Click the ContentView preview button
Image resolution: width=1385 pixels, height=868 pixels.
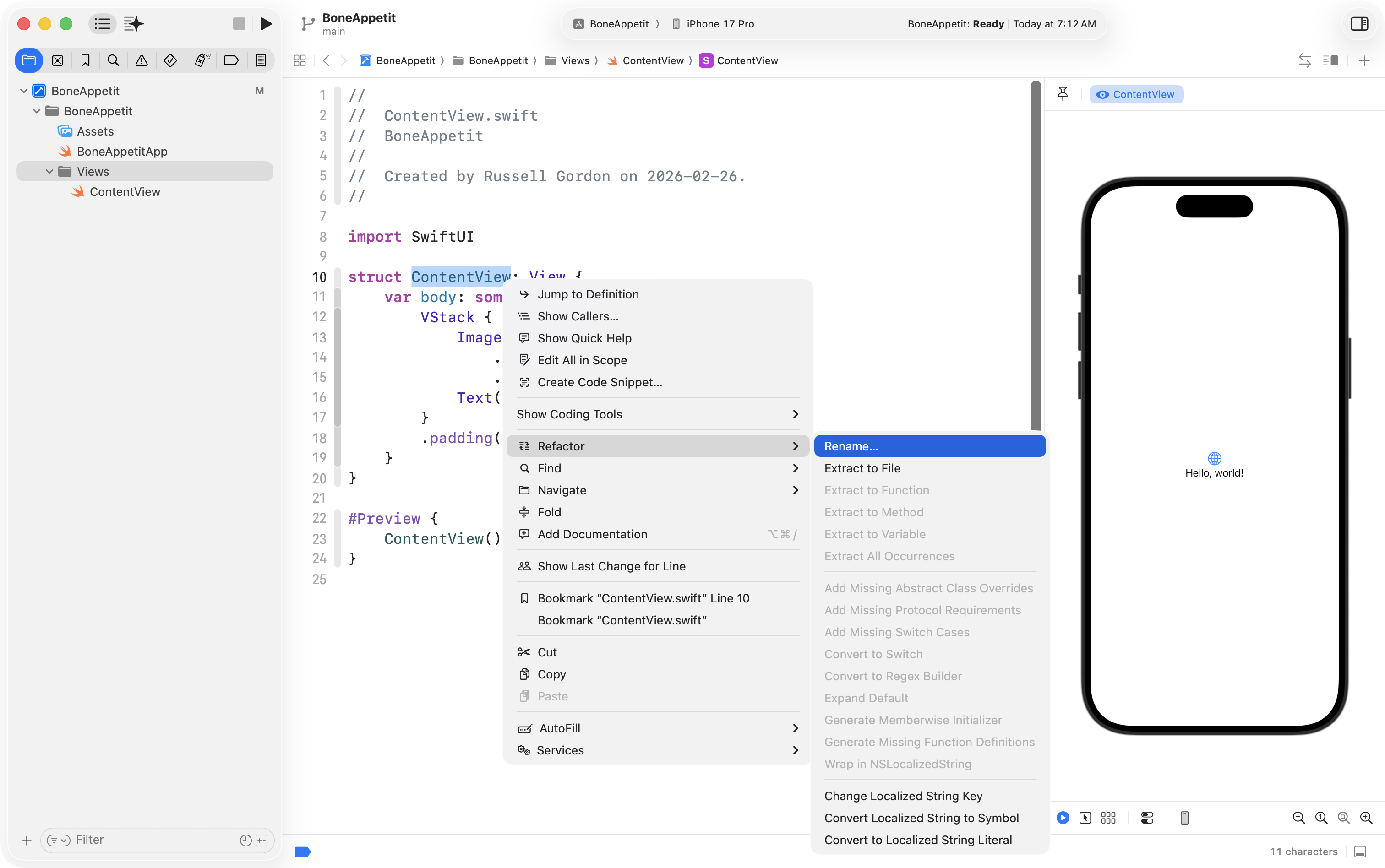1136,94
